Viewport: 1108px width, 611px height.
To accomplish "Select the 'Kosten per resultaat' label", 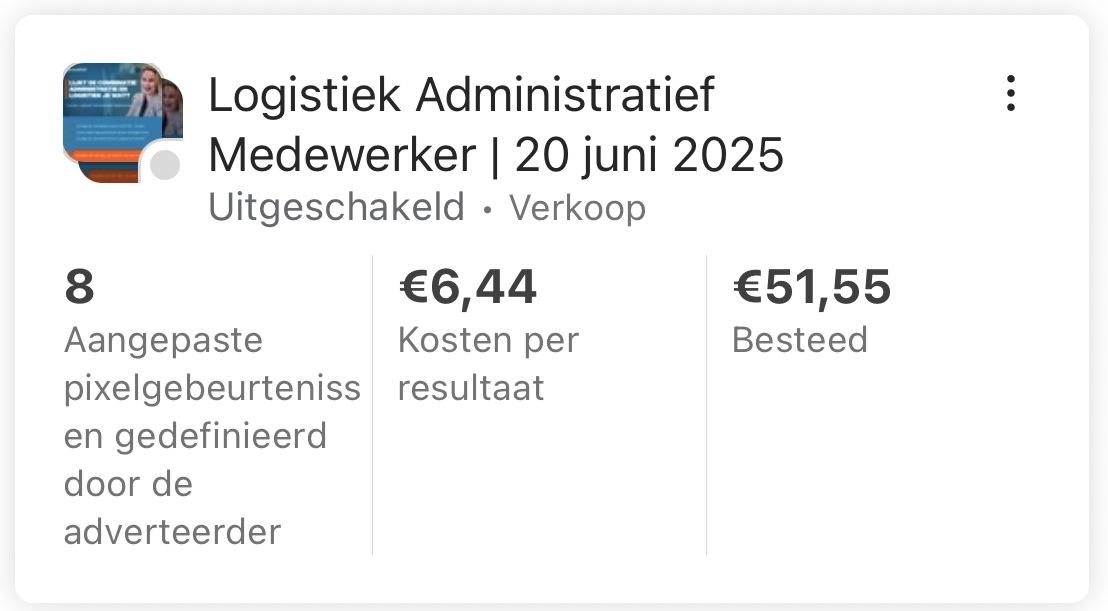I will point(488,363).
